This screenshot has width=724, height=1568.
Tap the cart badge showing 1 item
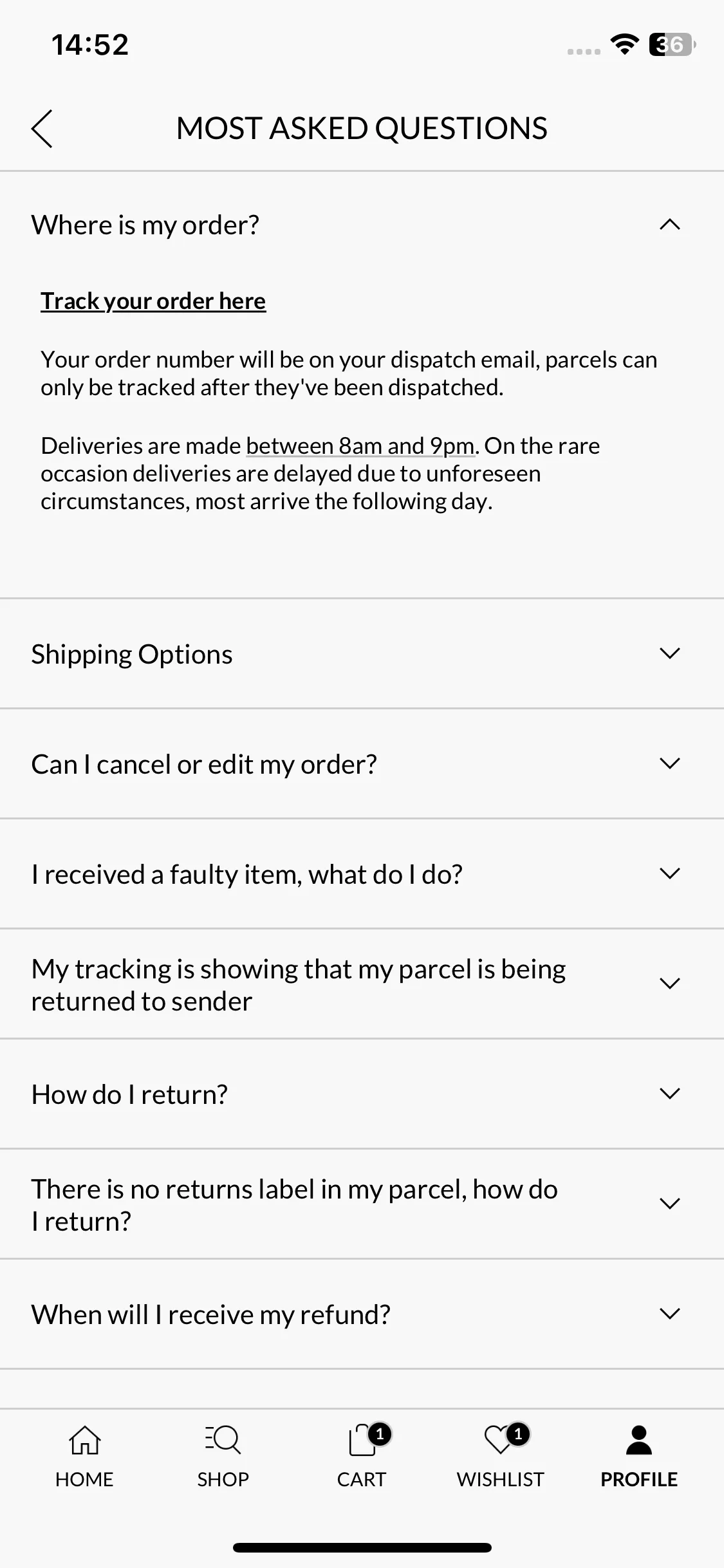(380, 1433)
